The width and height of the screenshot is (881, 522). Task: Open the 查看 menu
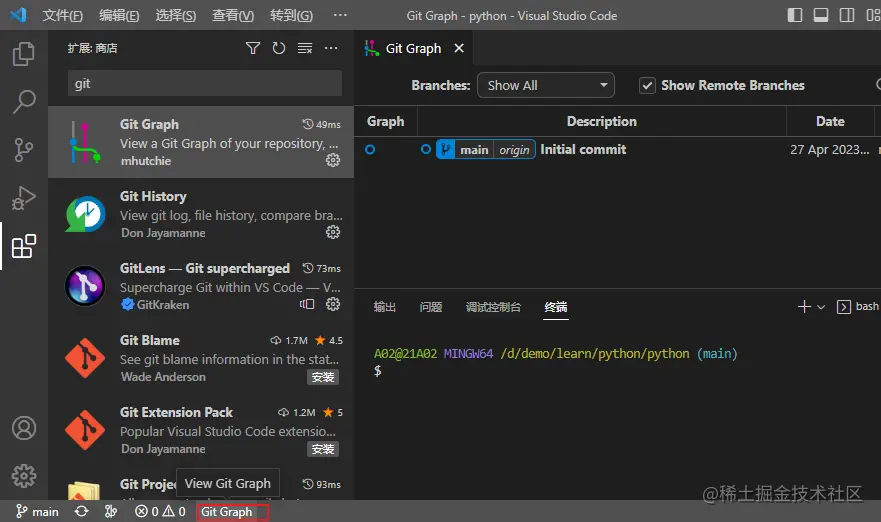(233, 15)
